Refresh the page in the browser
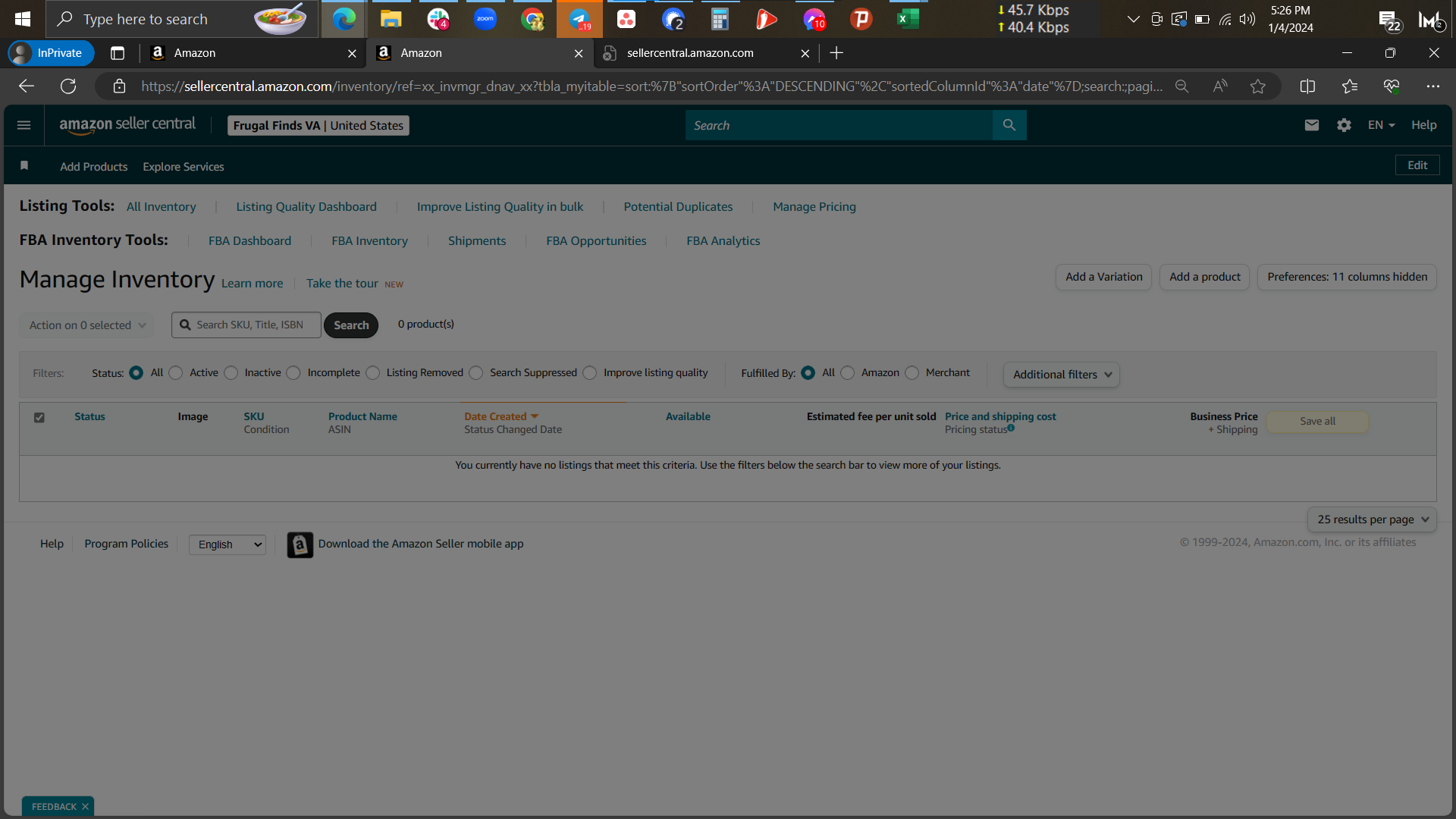Image resolution: width=1456 pixels, height=819 pixels. point(68,86)
